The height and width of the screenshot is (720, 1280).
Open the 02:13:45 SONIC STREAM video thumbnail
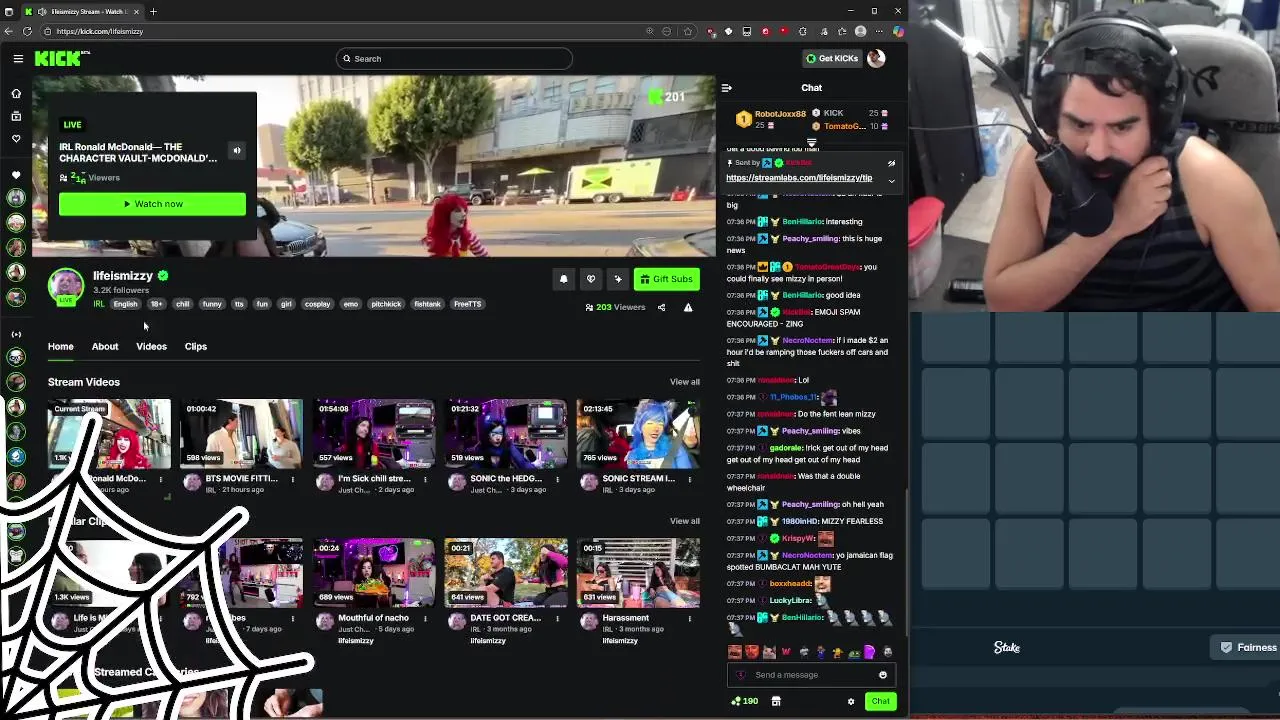pos(638,434)
